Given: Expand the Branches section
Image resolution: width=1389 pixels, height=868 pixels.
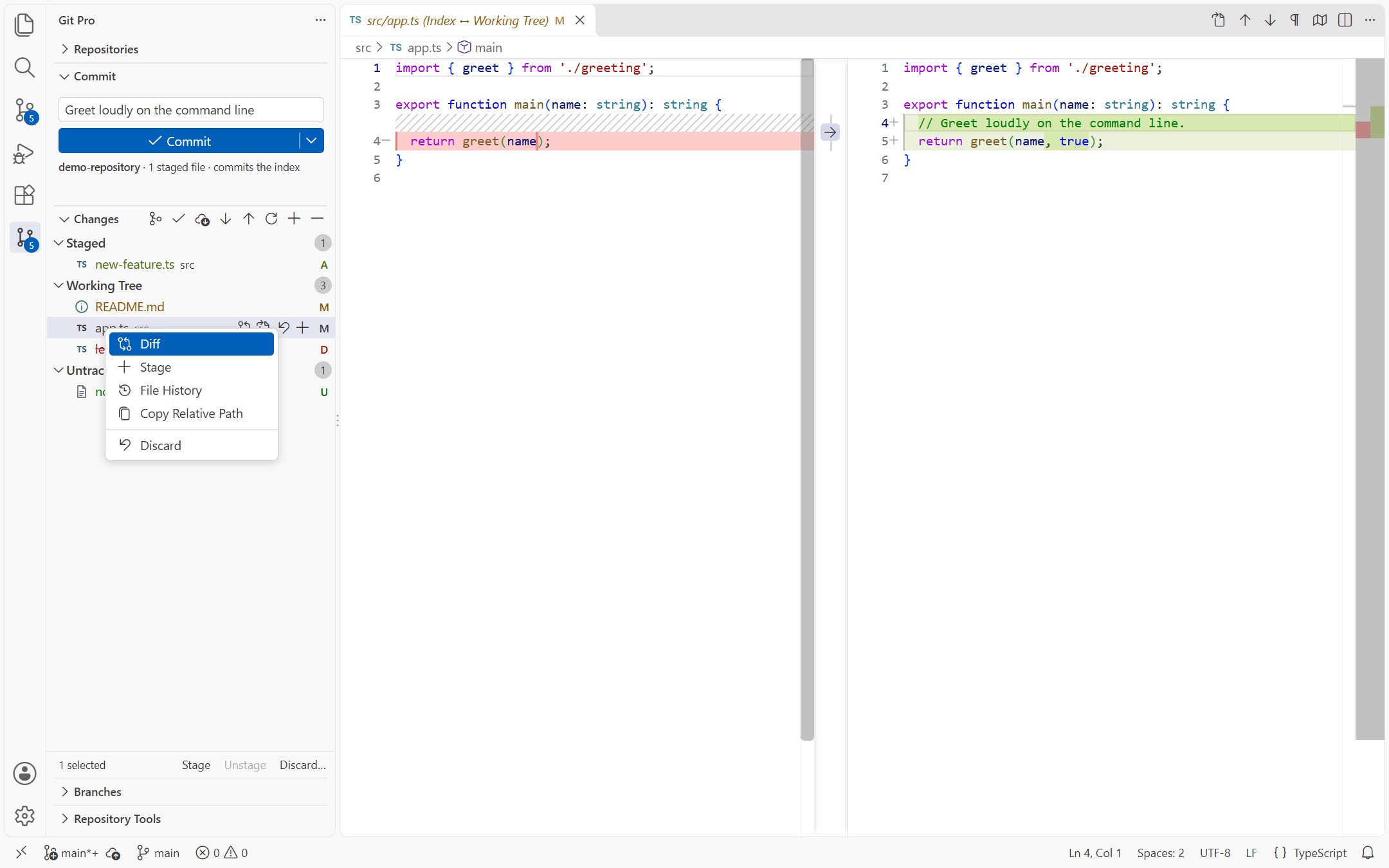Looking at the screenshot, I should coord(191,791).
